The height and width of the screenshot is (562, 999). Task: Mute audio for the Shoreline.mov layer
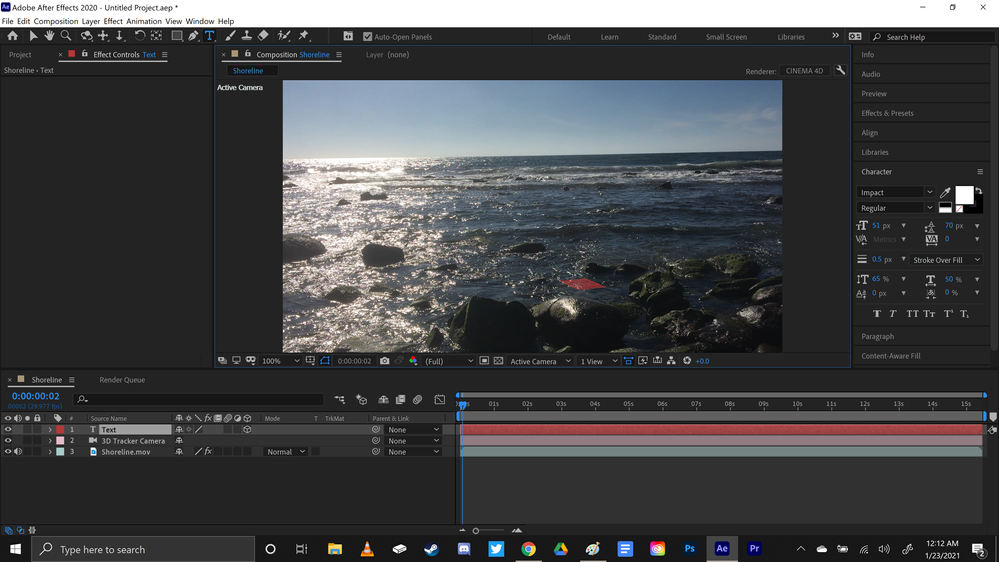tap(18, 452)
